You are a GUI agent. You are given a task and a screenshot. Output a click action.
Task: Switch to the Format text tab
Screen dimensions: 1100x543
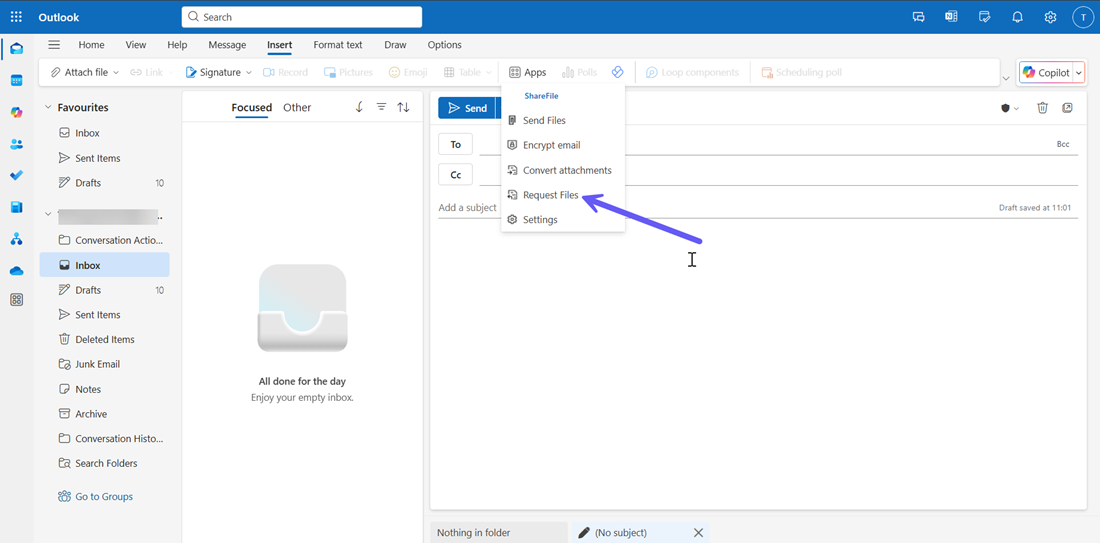(337, 45)
